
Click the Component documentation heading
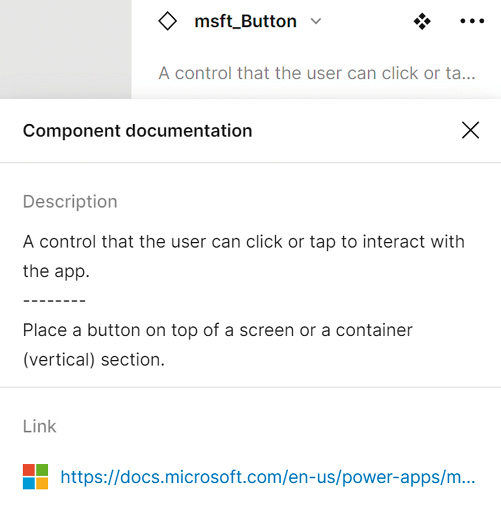coord(137,130)
